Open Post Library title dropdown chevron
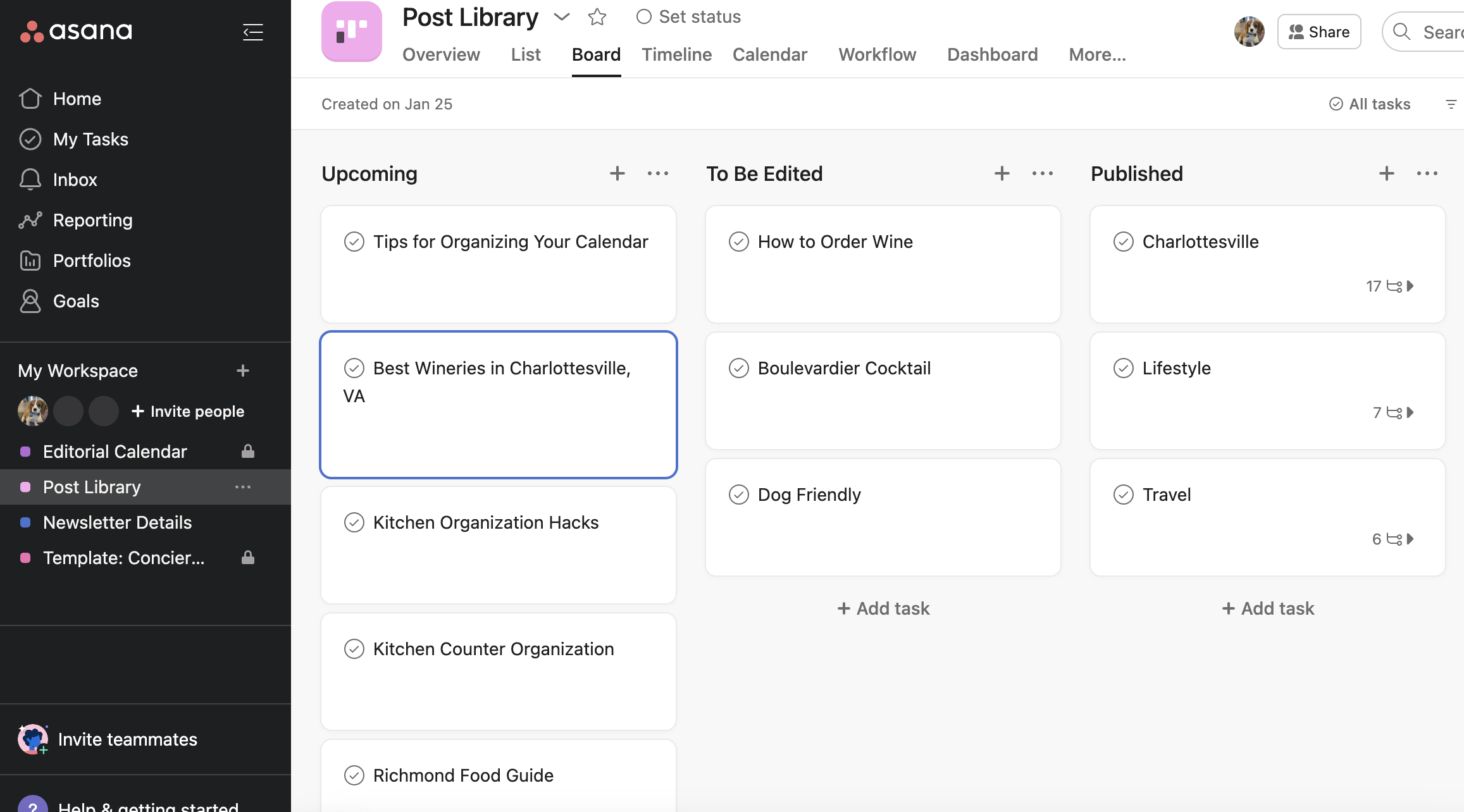Screen dimensions: 1464x812 (x=561, y=17)
